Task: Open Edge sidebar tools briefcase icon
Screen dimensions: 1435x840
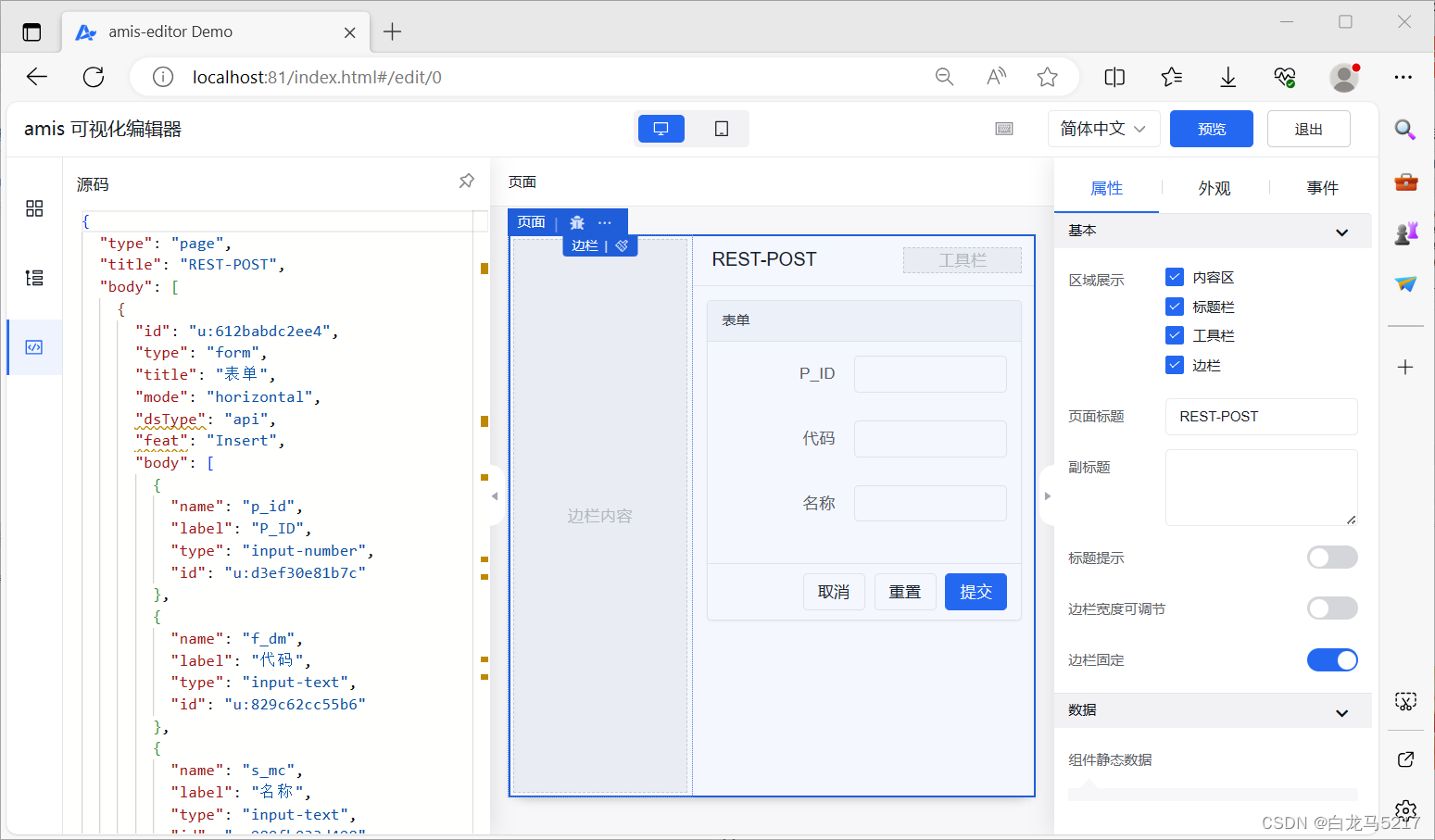Action: pyautogui.click(x=1405, y=182)
